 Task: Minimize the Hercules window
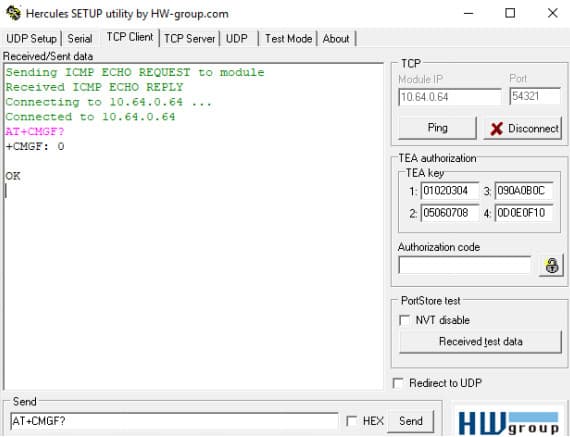click(x=469, y=13)
